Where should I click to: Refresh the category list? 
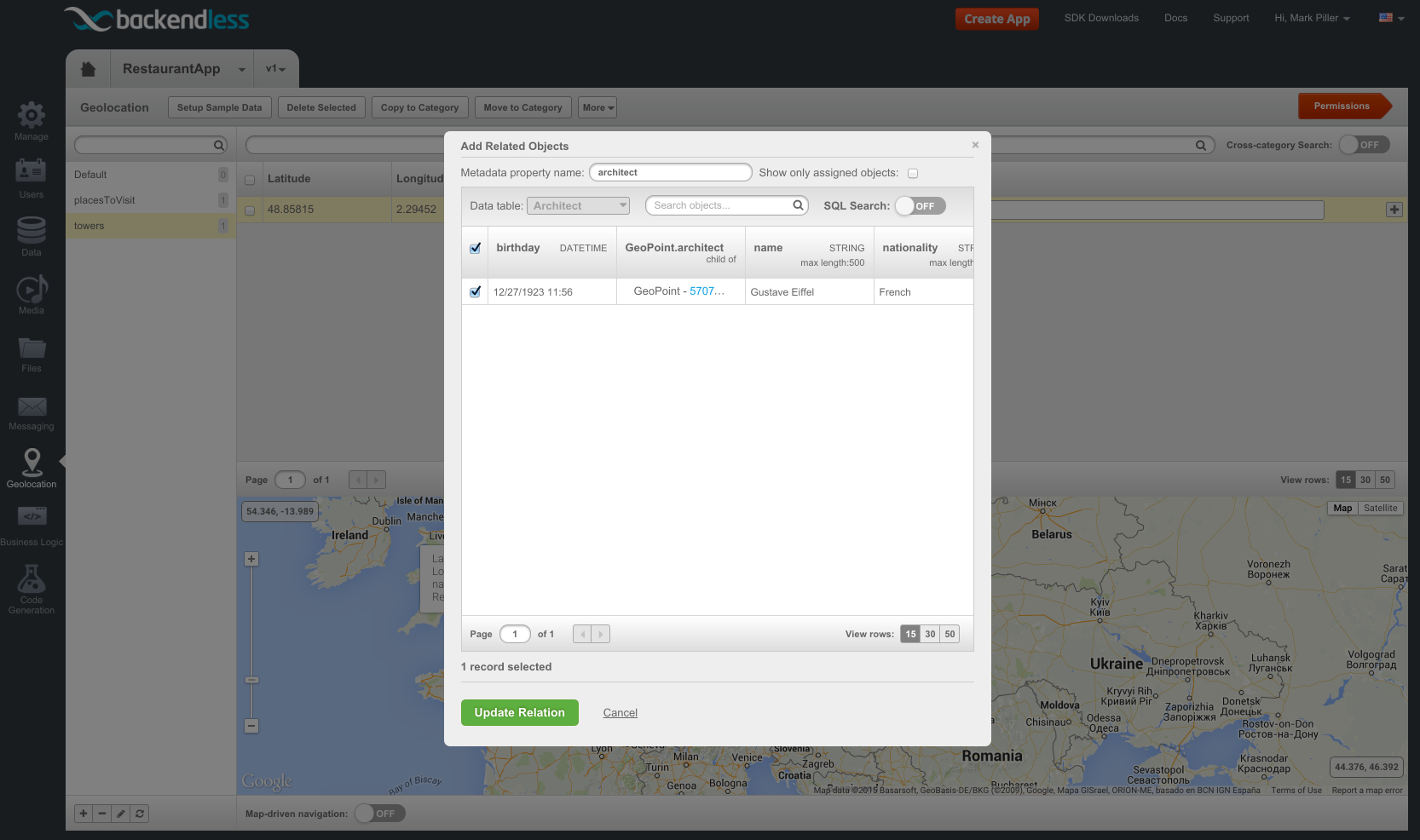(x=140, y=814)
